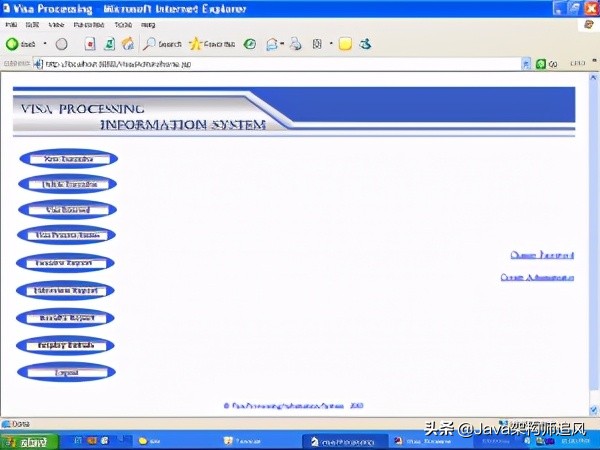Click the Visa Renewal oval button

pos(67,210)
